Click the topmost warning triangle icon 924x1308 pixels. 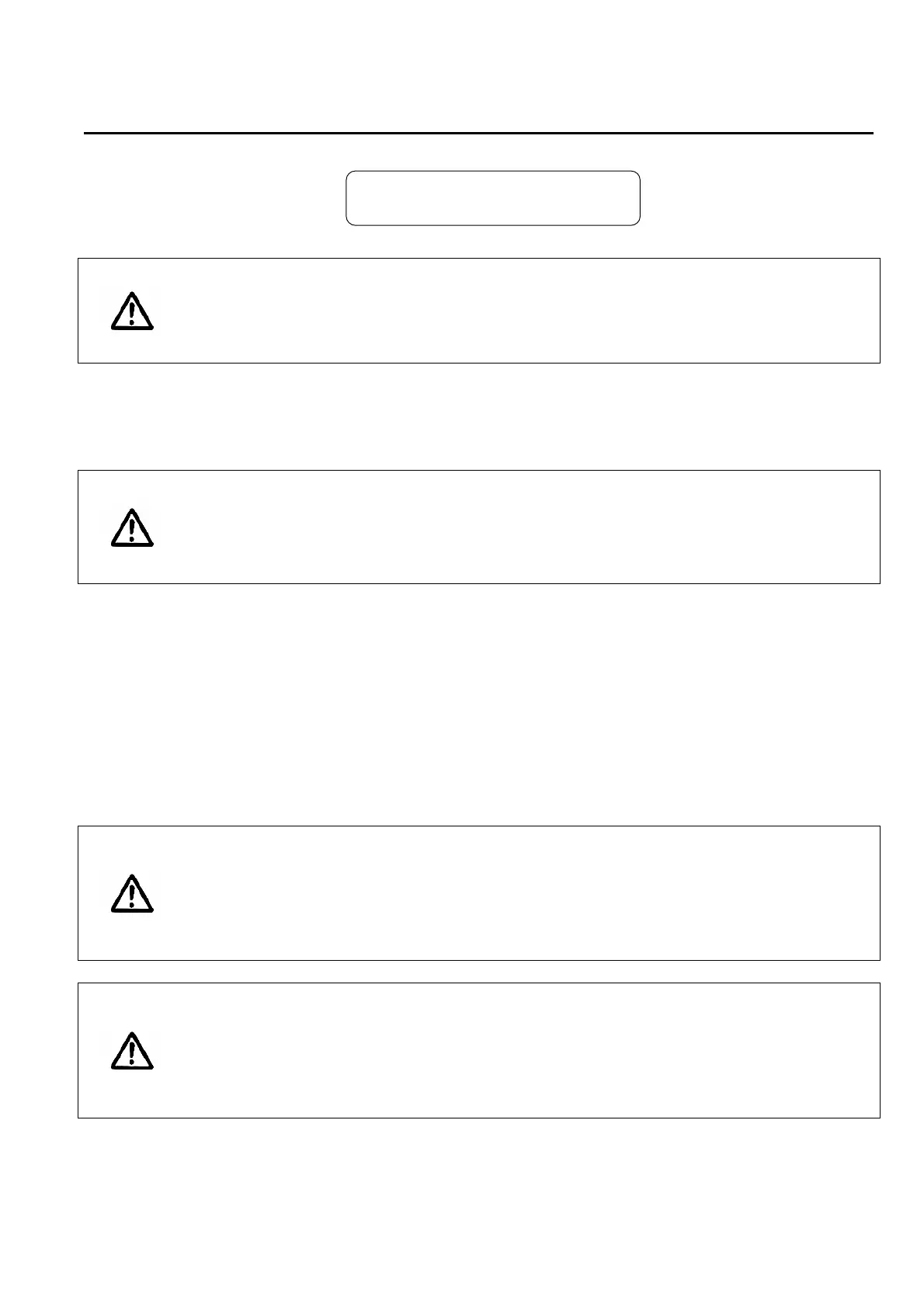[x=132, y=311]
